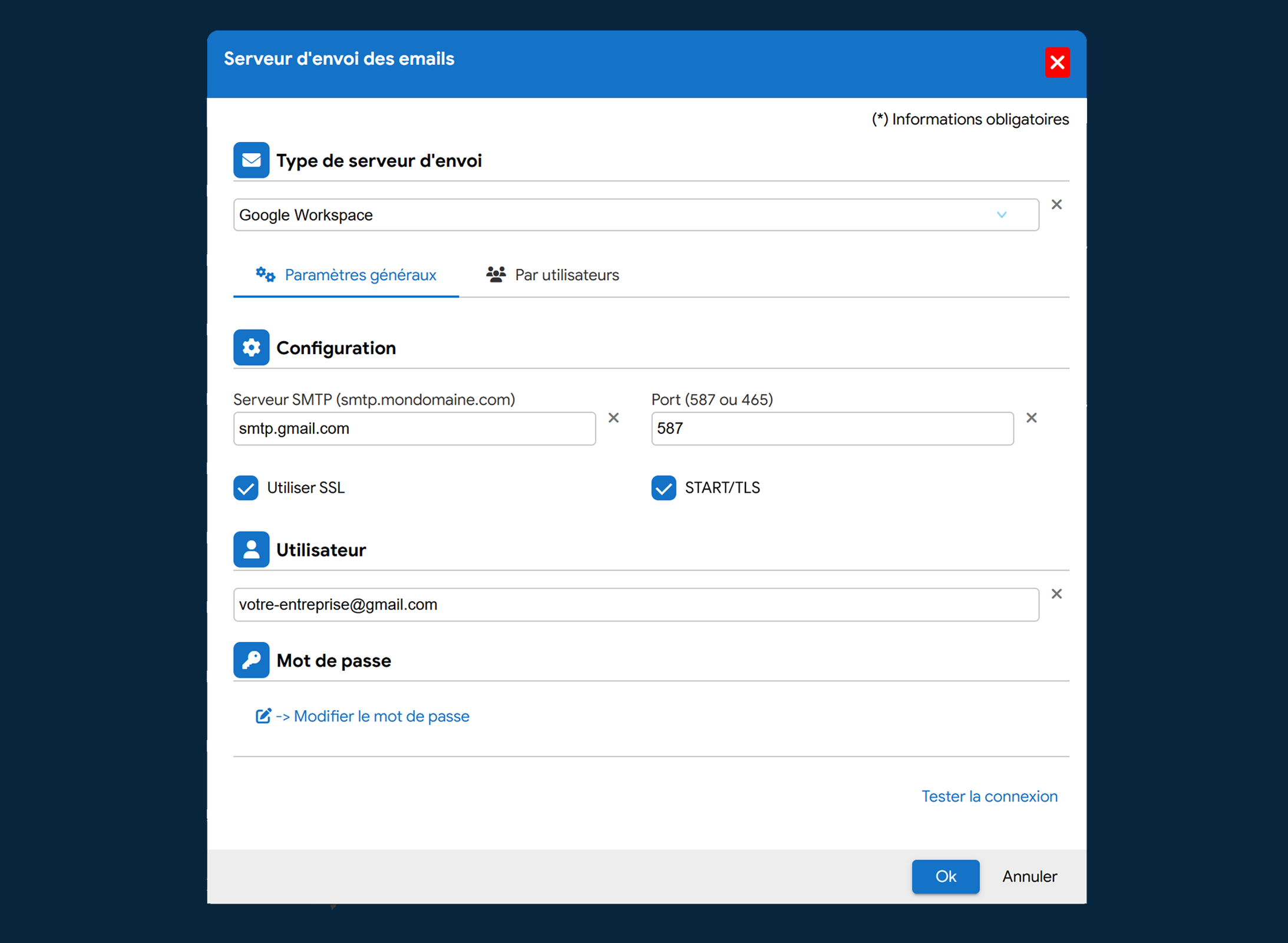Click the edit pencil icon for password
The image size is (1288, 943).
click(x=263, y=716)
